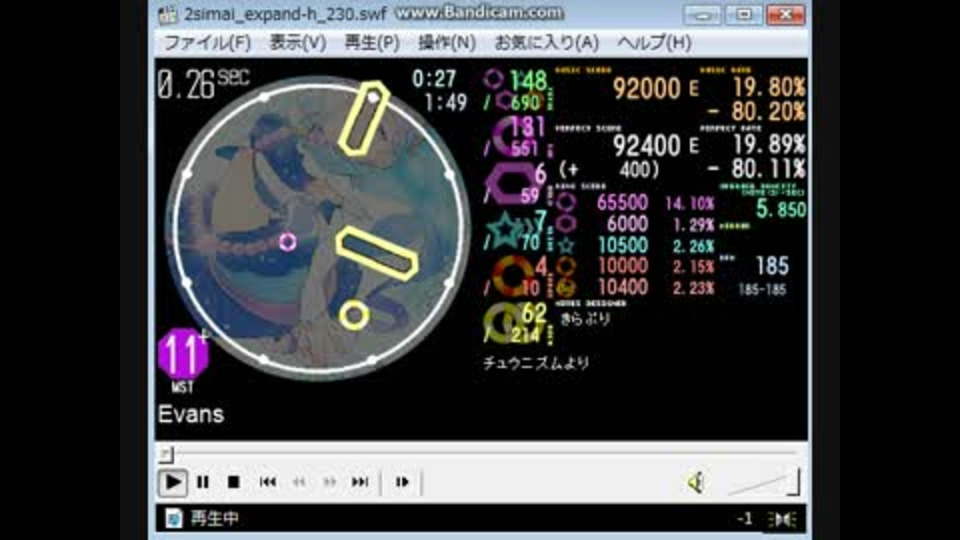The width and height of the screenshot is (960, 540).
Task: Click the 0.26 sec speed display
Action: 203,84
